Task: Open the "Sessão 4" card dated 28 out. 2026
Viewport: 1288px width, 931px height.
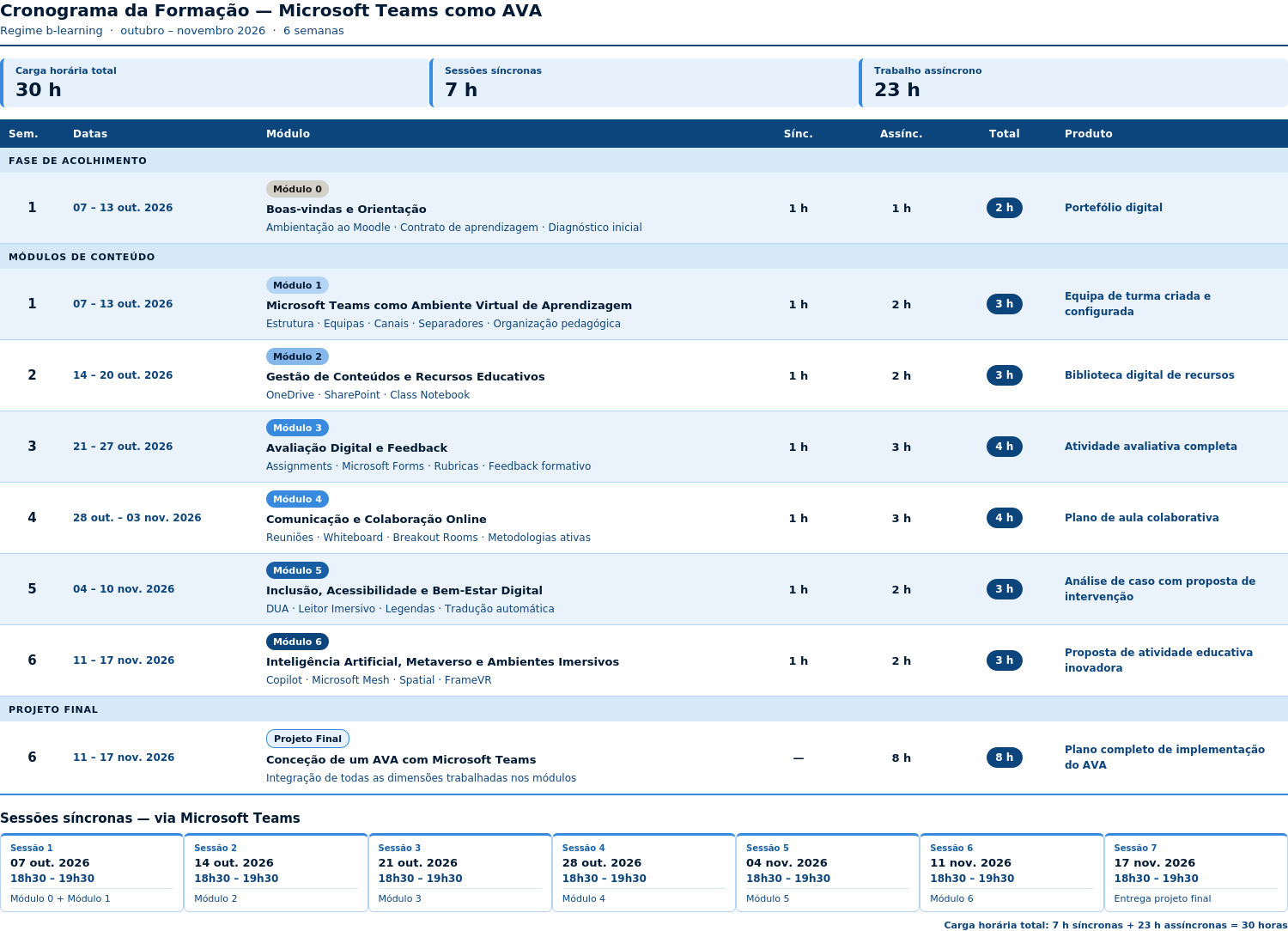Action: click(644, 873)
